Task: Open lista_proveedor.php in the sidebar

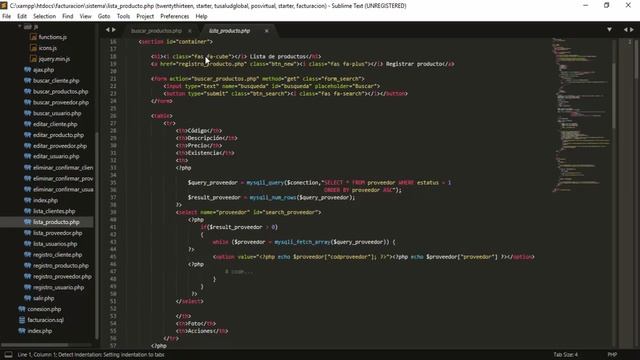Action: pos(58,233)
